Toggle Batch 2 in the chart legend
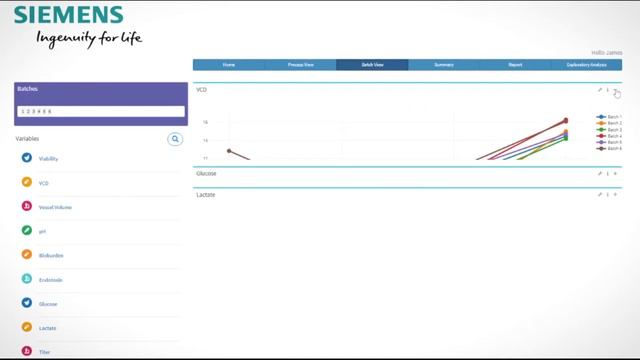The height and width of the screenshot is (360, 640). pos(609,123)
